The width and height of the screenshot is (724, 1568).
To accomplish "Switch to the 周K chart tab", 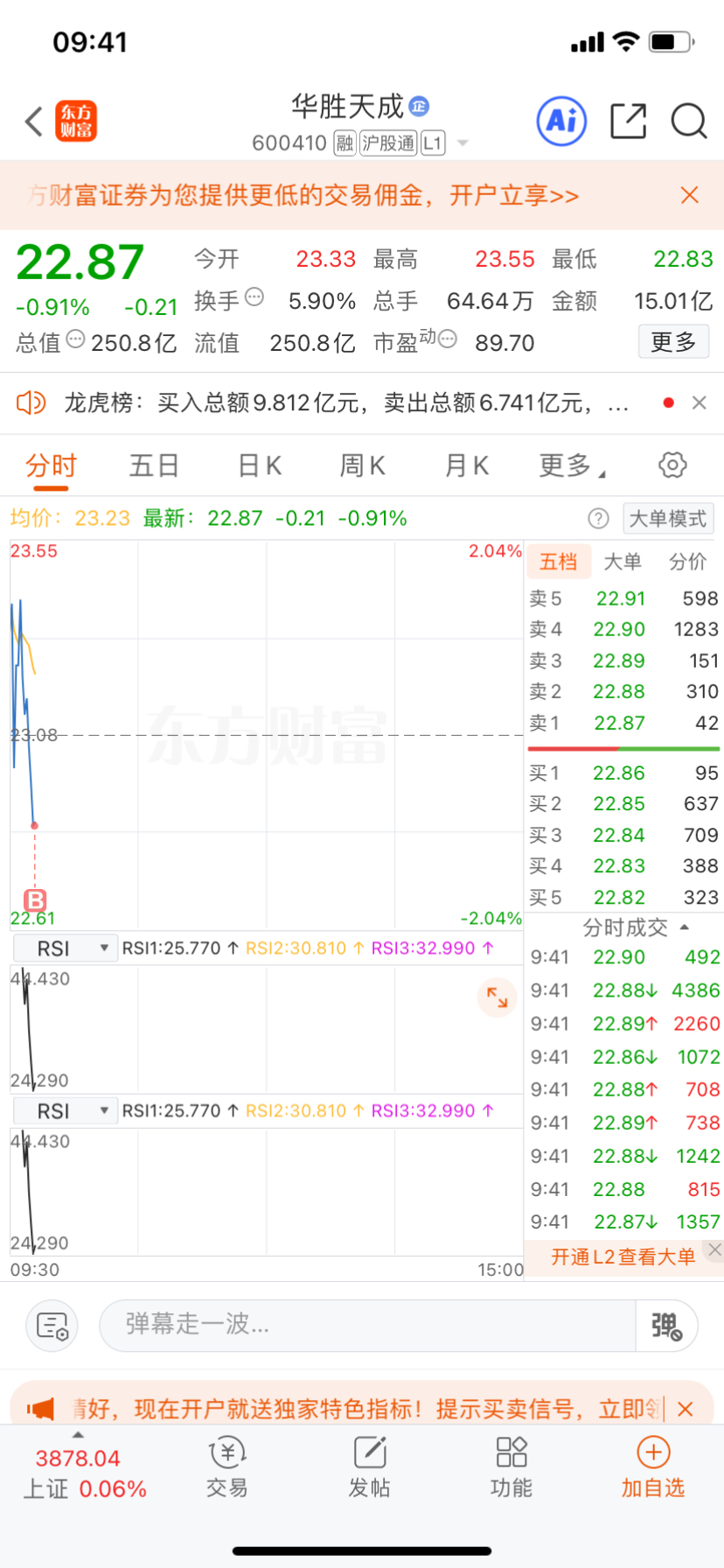I will [x=362, y=465].
